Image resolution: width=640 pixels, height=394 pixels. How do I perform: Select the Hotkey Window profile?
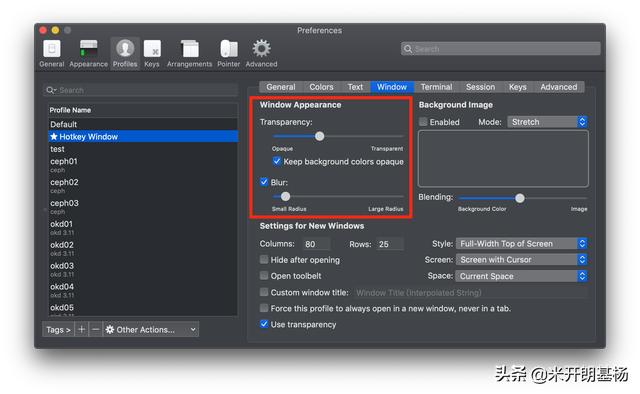pos(143,136)
